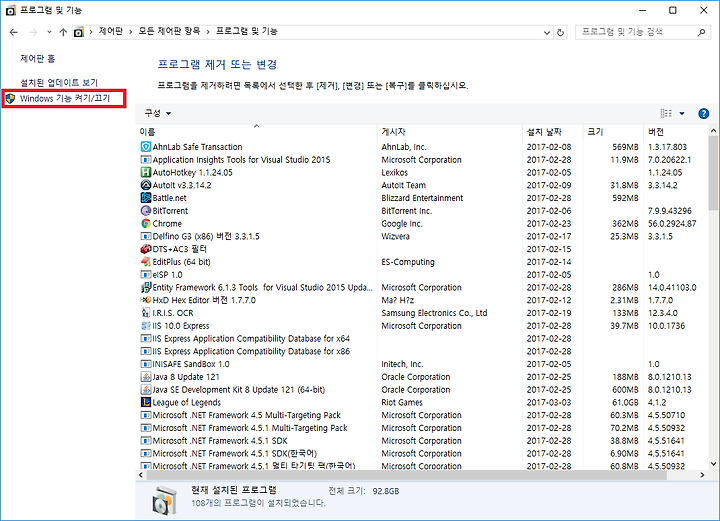
Task: Sort the list by 버전 column header
Action: pos(676,132)
